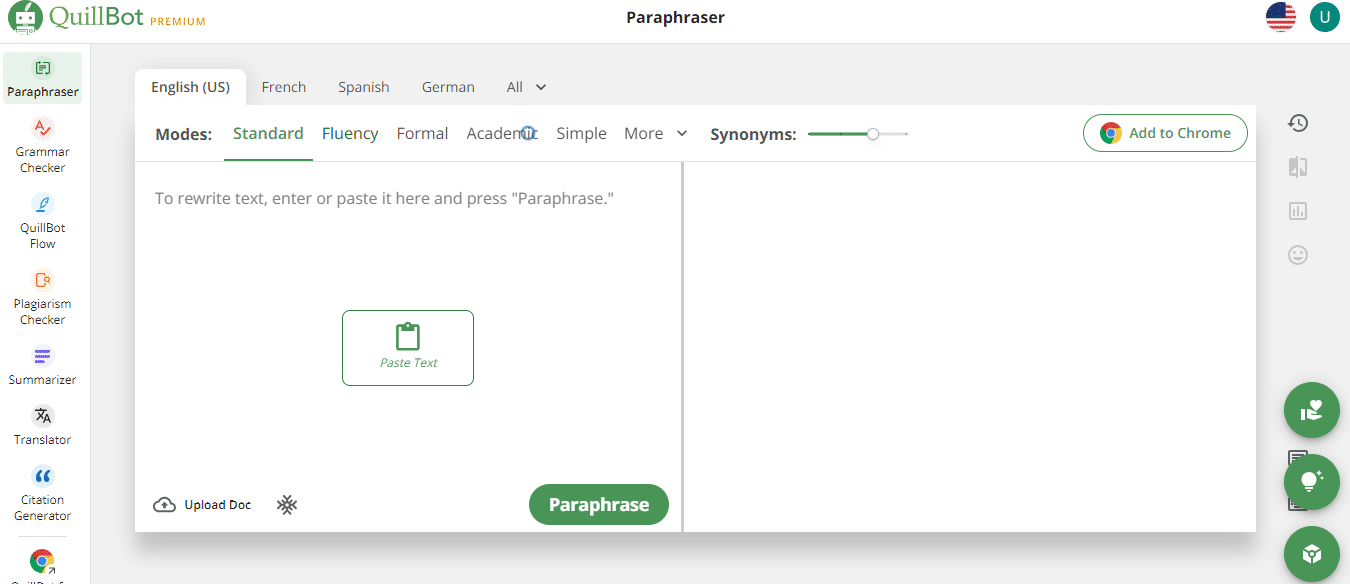Open the Translator tool

coord(43,426)
